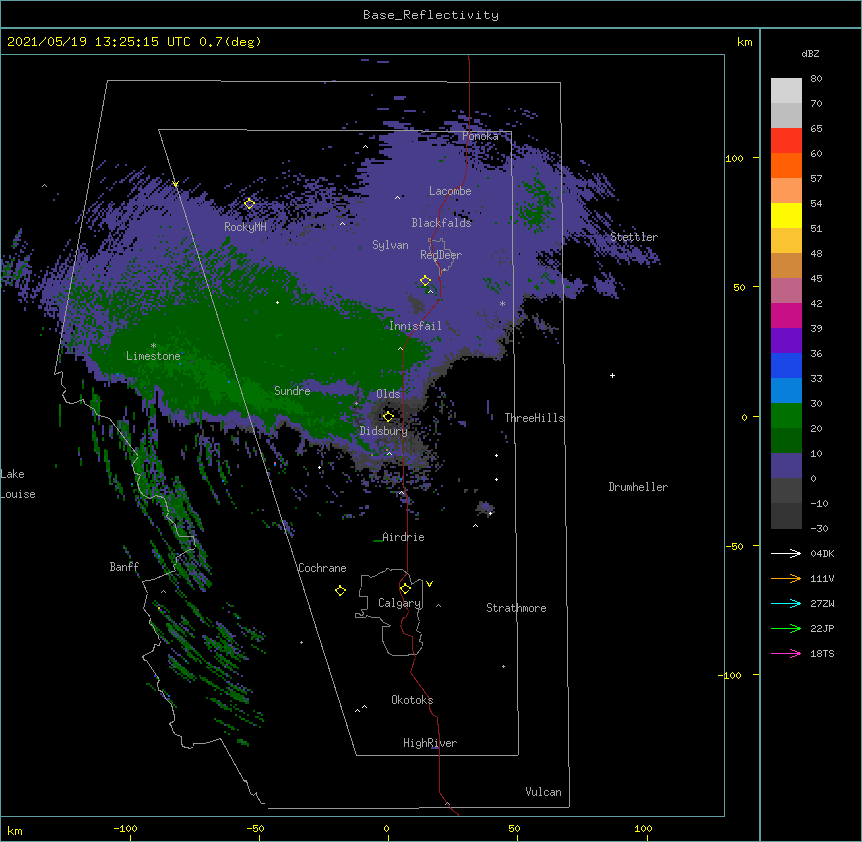Select the cyan 27ZW arrow legend icon

[x=786, y=603]
